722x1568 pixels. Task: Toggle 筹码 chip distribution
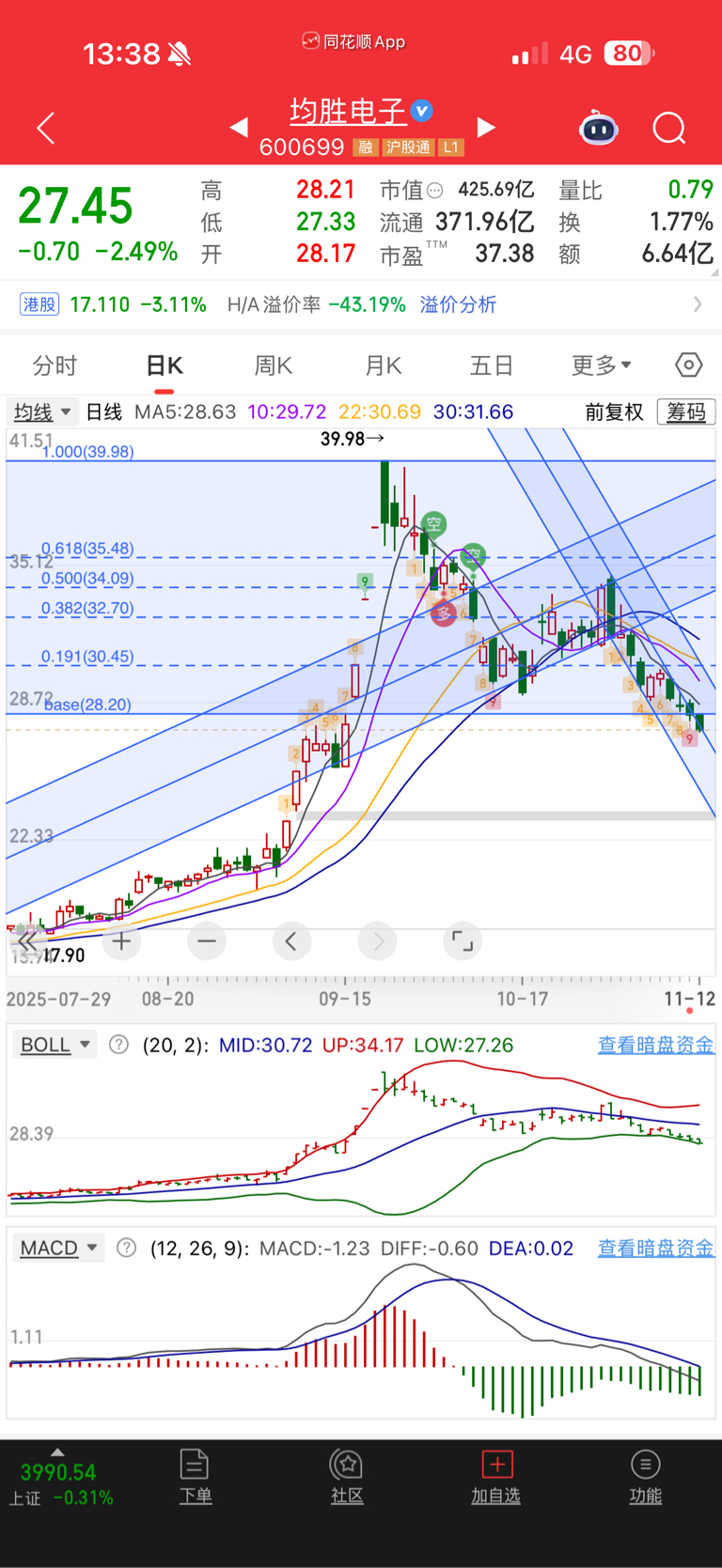coord(686,411)
